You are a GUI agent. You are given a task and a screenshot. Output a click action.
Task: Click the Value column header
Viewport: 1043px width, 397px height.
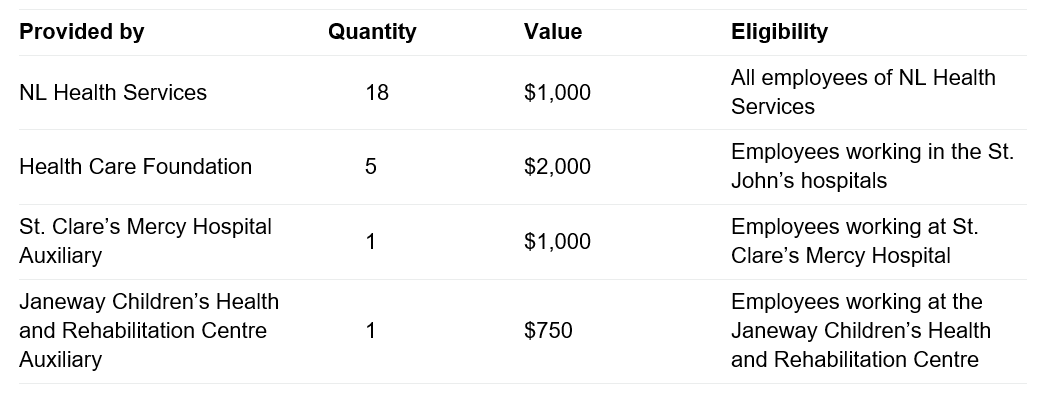553,32
